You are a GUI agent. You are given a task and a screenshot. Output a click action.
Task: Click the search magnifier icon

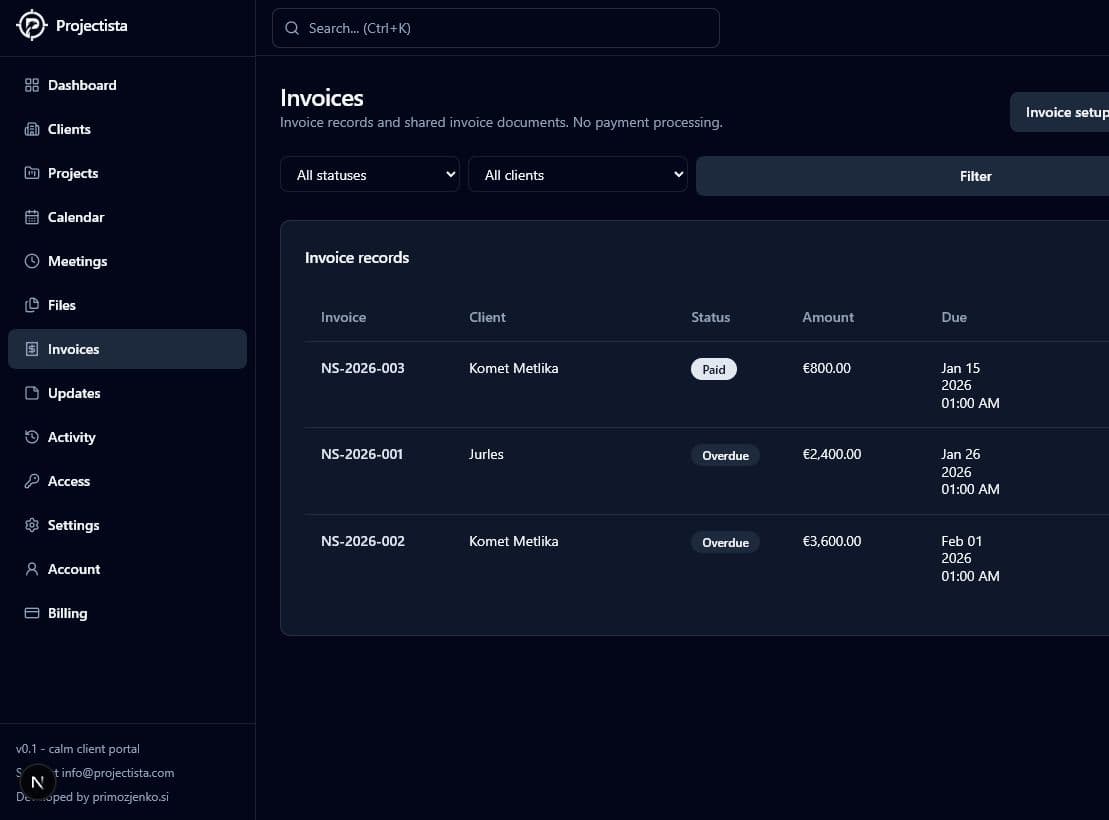[x=291, y=28]
